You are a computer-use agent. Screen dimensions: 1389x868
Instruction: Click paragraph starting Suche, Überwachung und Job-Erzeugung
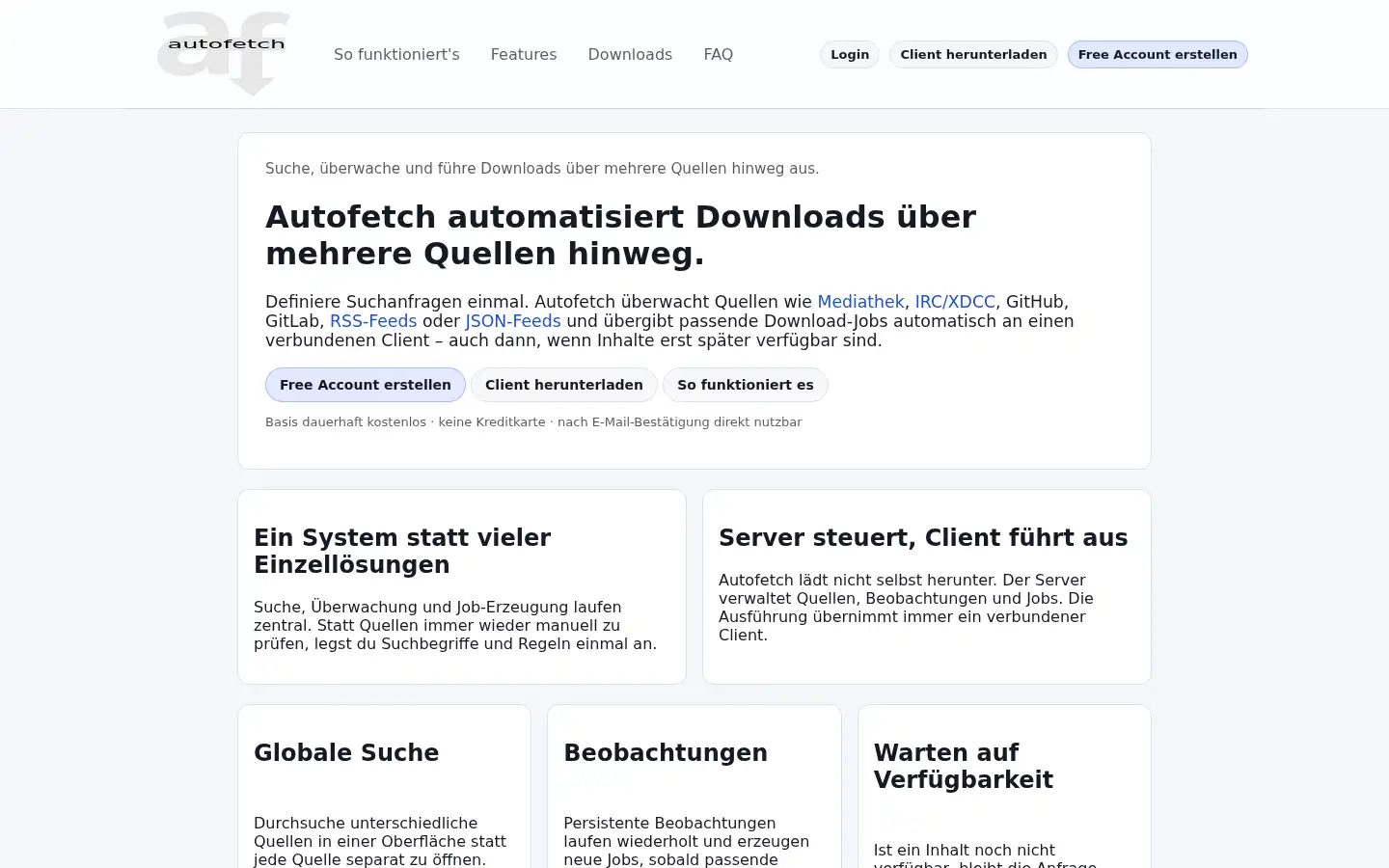[455, 626]
